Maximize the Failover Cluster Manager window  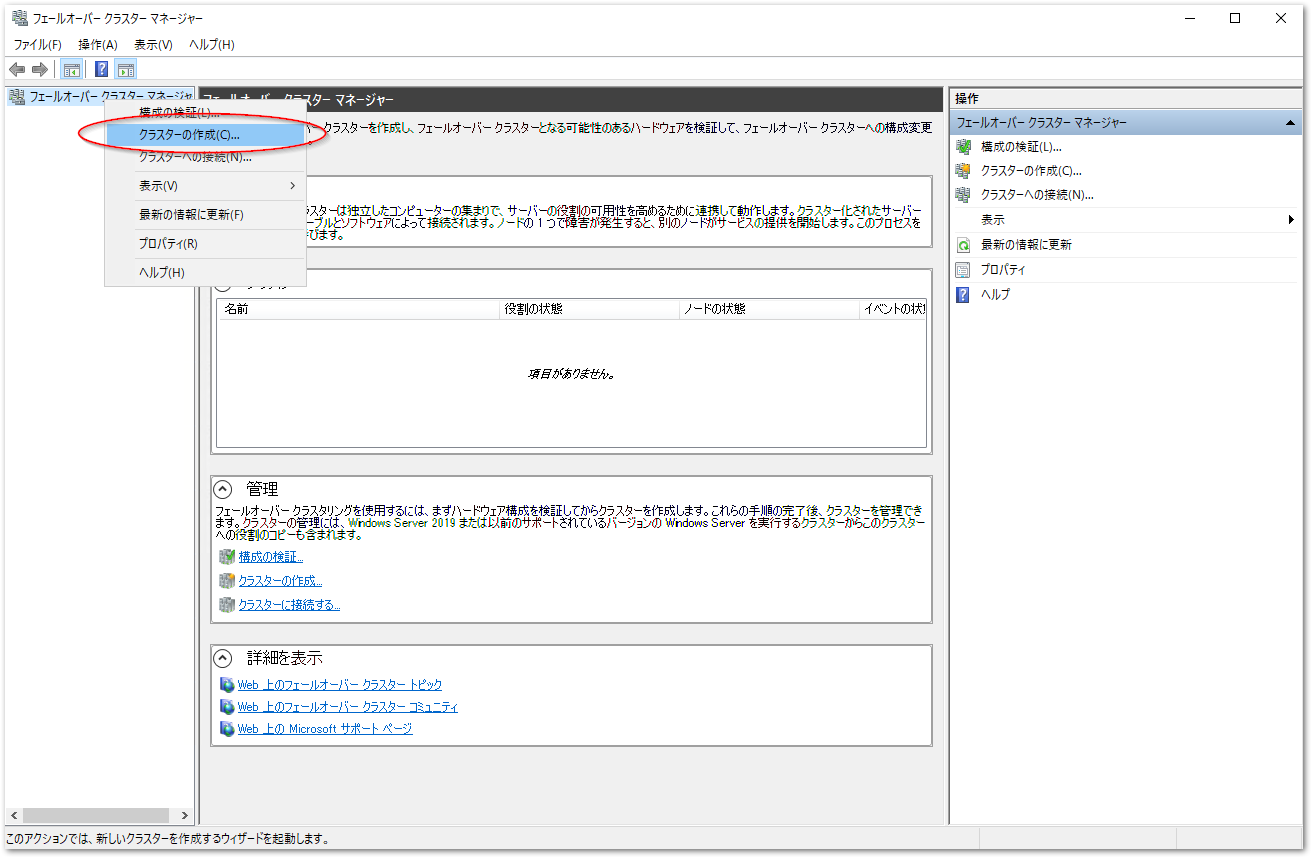click(x=1235, y=18)
